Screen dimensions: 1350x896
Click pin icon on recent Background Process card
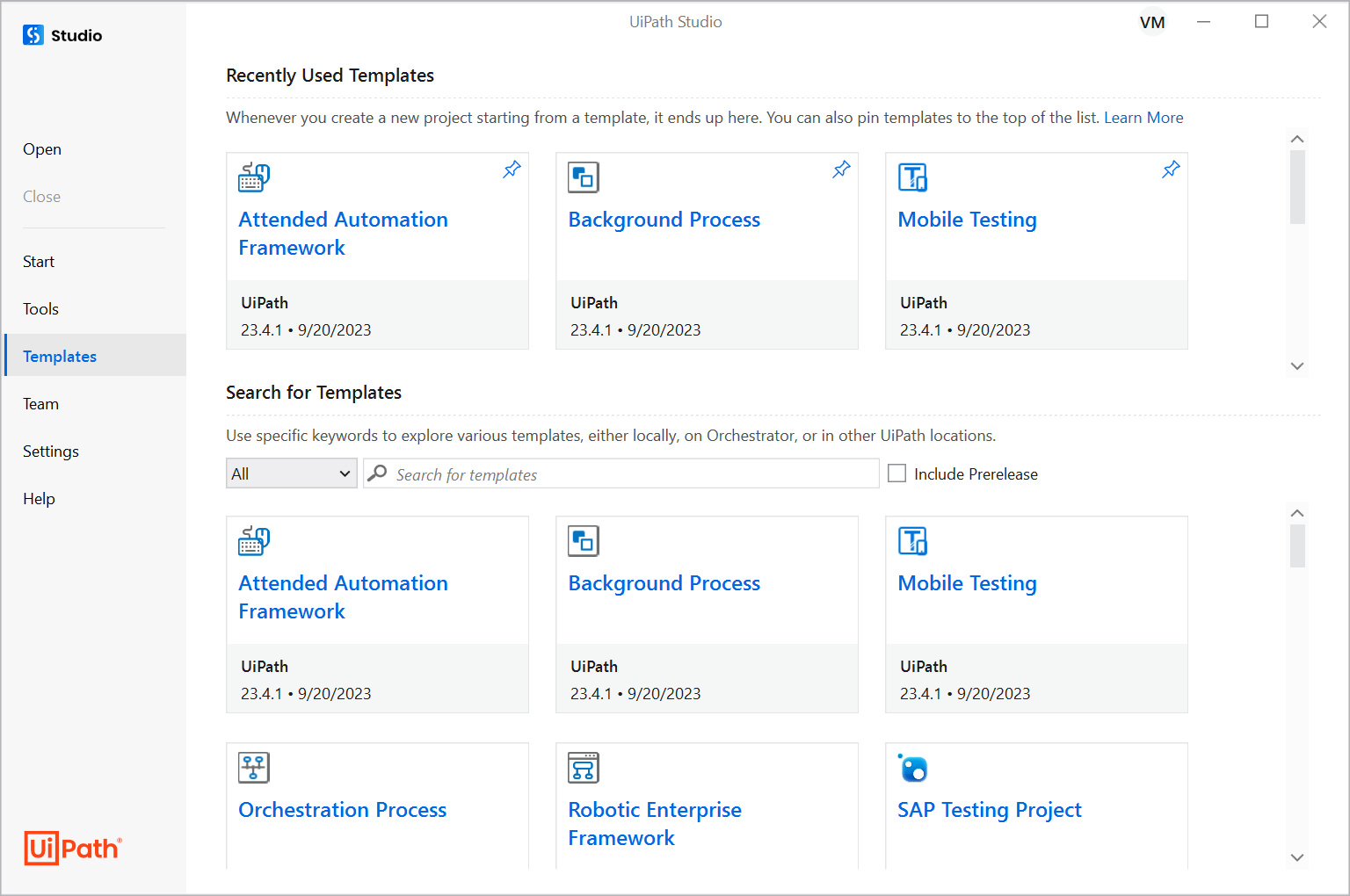tap(841, 170)
